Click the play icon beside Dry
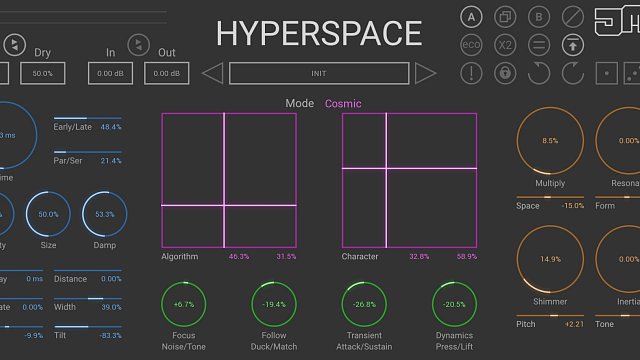The width and height of the screenshot is (640, 360). point(15,44)
